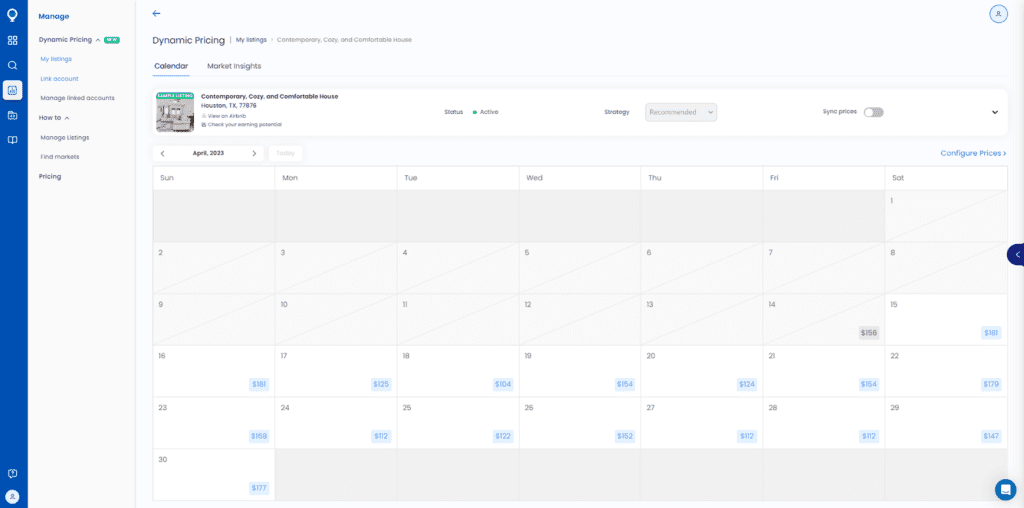Open the user profile avatar at top right
This screenshot has height=508, width=1024.
(x=998, y=14)
